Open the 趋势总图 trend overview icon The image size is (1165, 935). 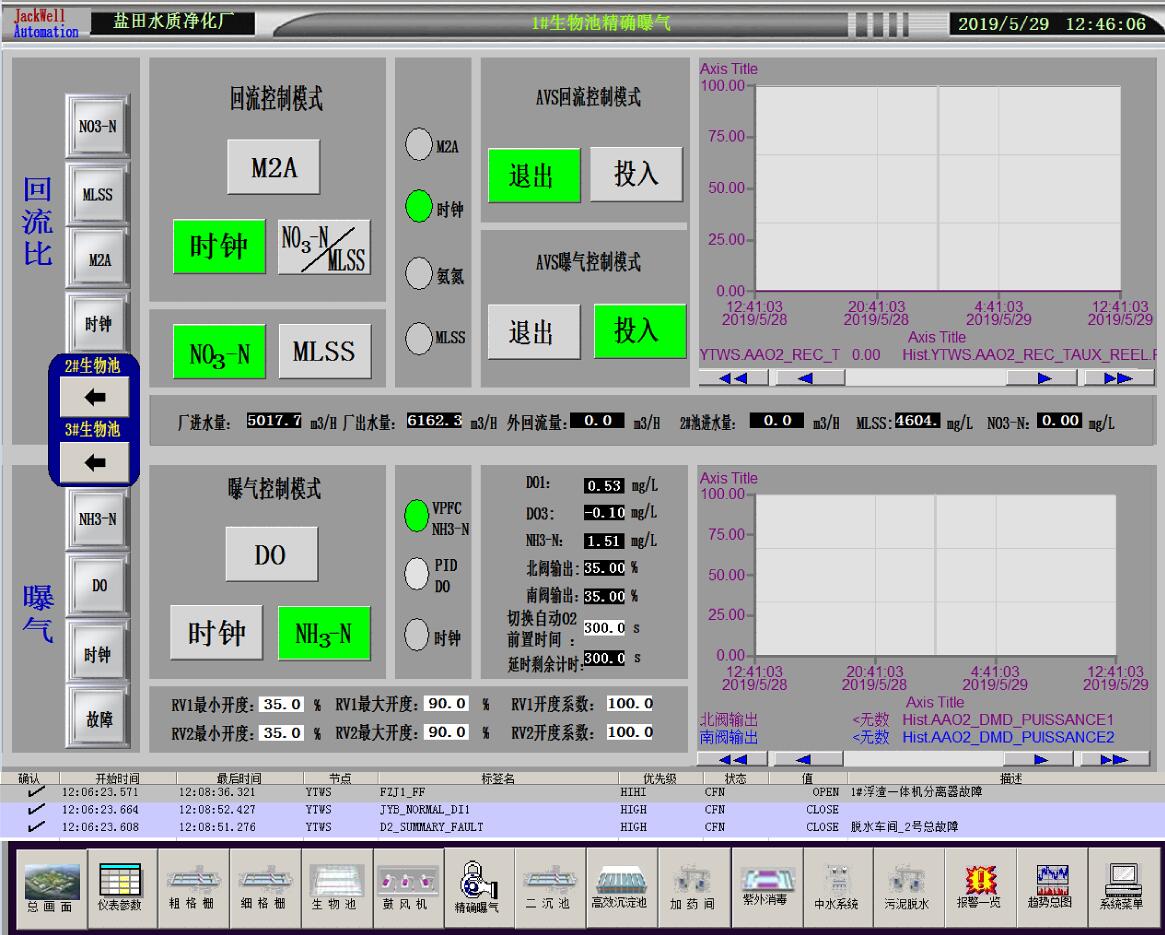click(x=1050, y=889)
